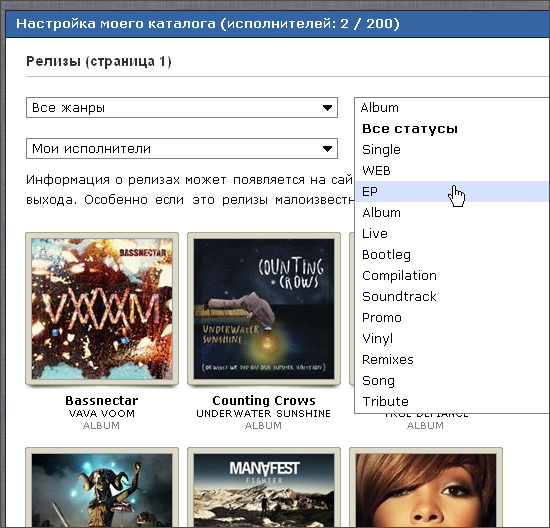The height and width of the screenshot is (528, 550).
Task: Click the 'Настройка моего каталога' title bar
Action: [x=278, y=24]
